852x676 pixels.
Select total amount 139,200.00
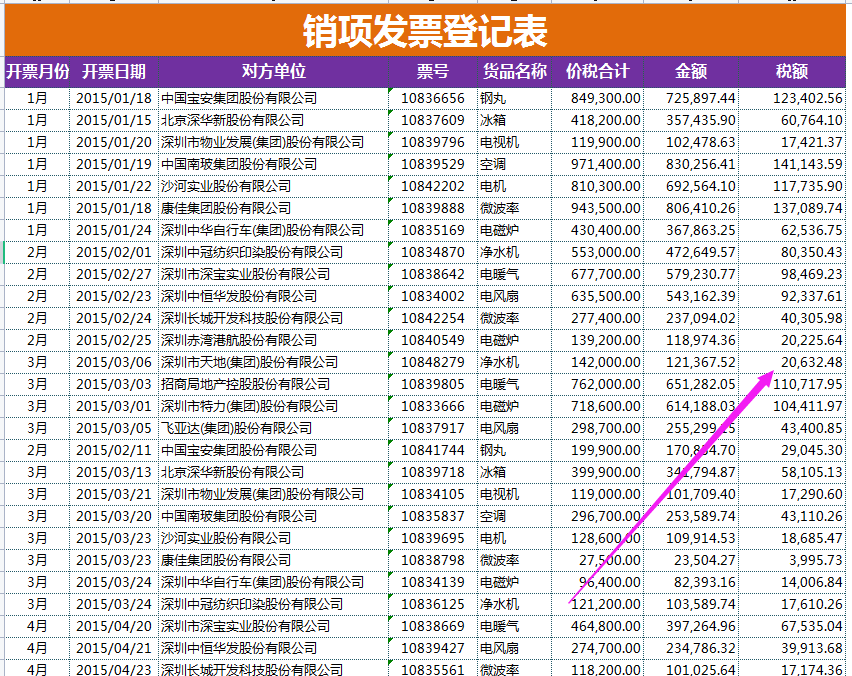click(598, 340)
